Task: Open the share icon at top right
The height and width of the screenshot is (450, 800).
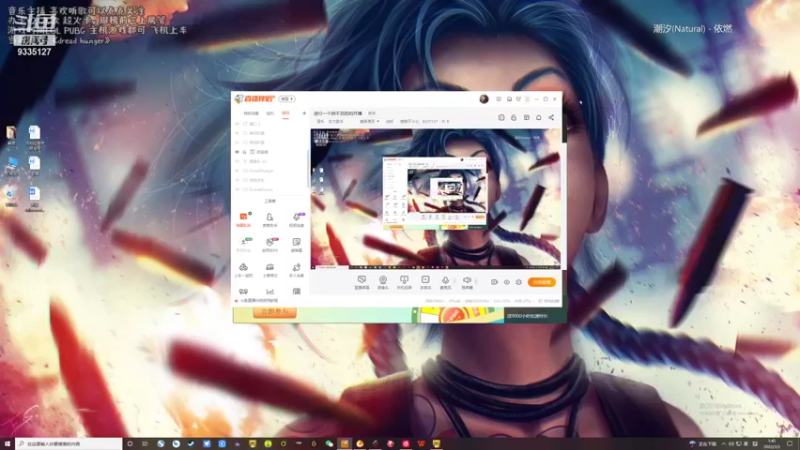Action: click(552, 117)
